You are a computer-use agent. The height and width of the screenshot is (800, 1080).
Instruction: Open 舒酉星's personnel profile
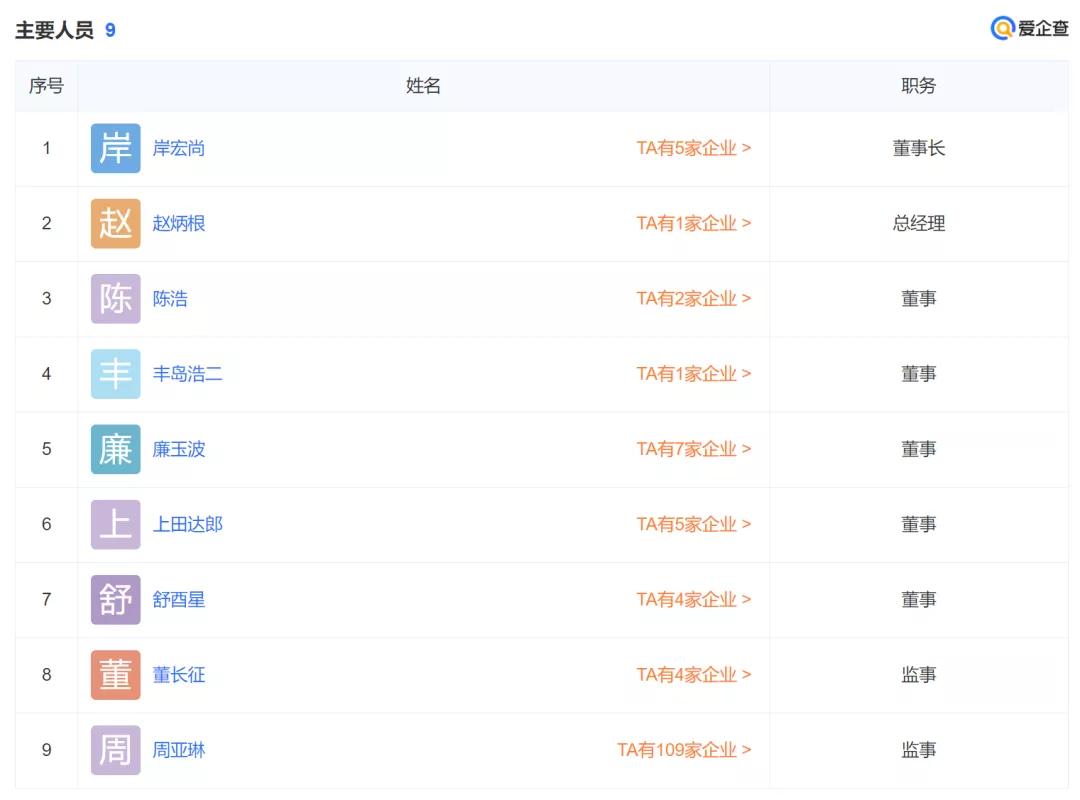[180, 599]
